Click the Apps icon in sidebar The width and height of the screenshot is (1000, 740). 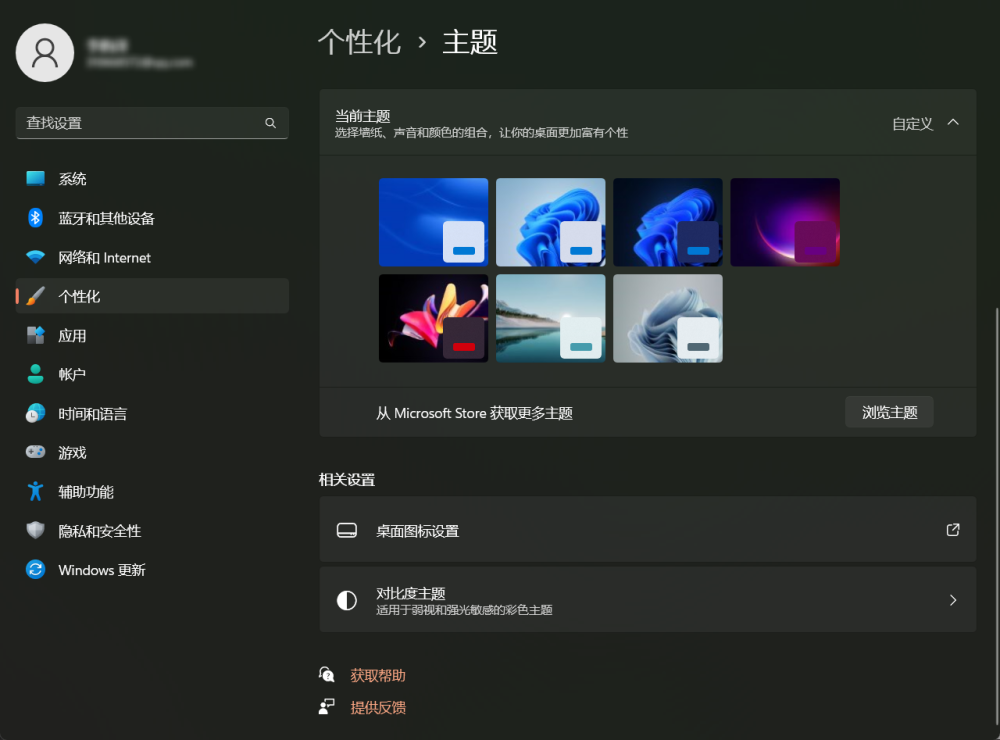(x=36, y=336)
